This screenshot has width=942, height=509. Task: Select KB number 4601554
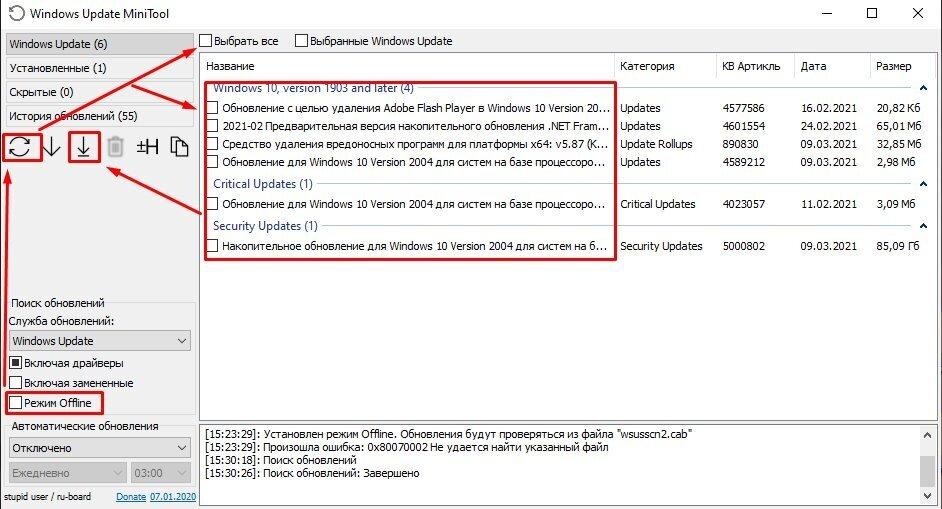(x=744, y=126)
